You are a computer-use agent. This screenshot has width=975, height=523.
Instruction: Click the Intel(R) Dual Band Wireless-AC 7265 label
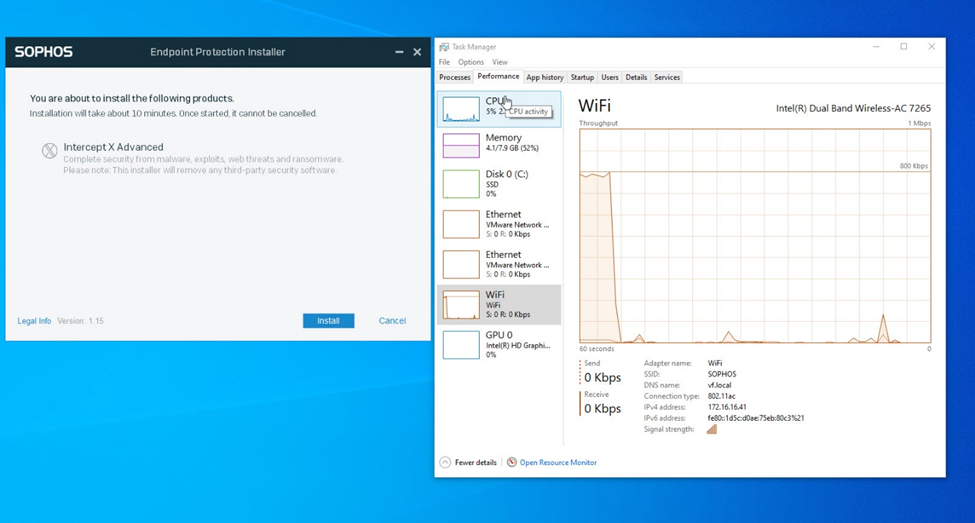pos(853,108)
